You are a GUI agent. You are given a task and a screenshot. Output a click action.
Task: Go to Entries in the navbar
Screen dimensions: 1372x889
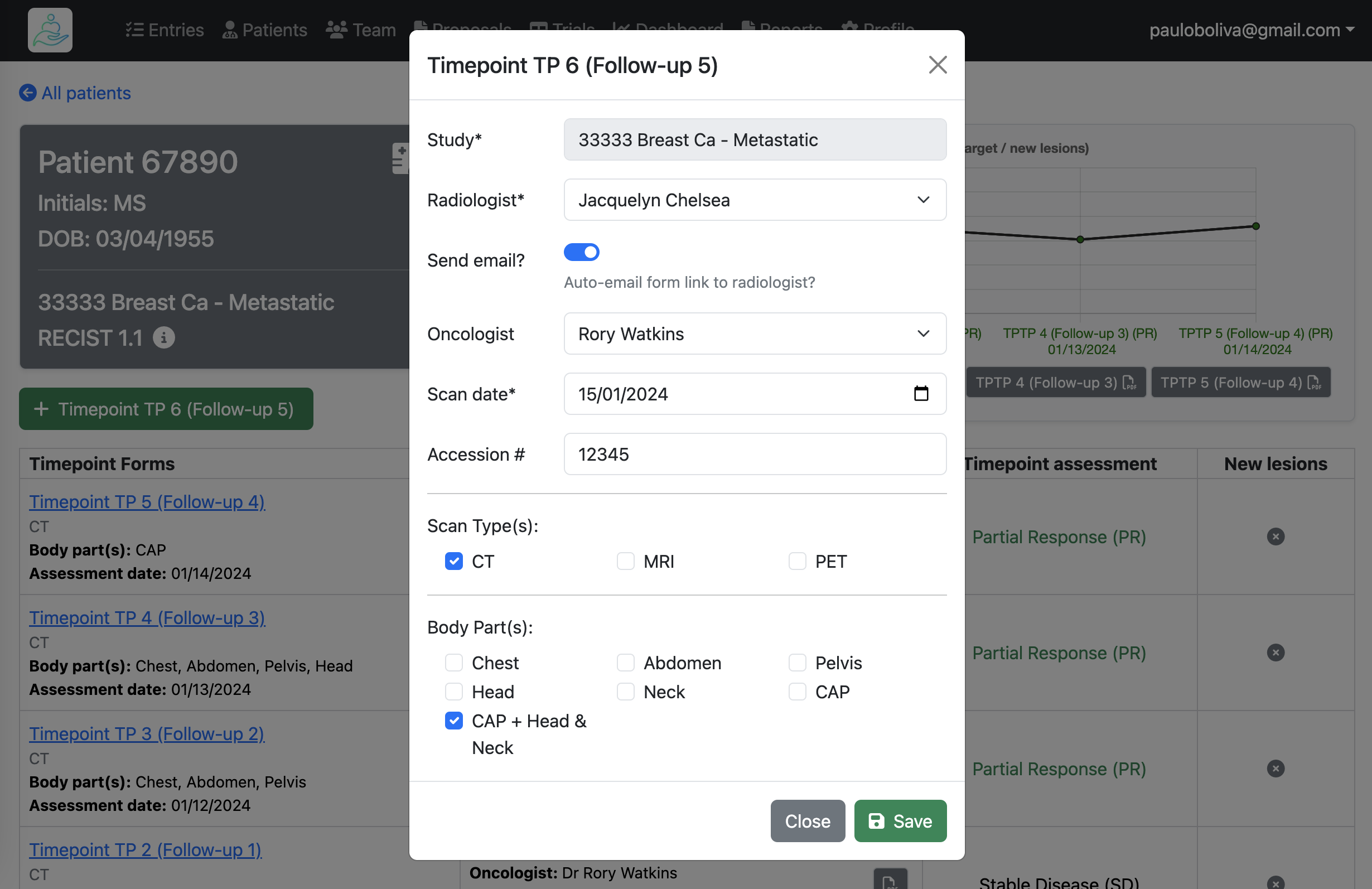pyautogui.click(x=165, y=30)
